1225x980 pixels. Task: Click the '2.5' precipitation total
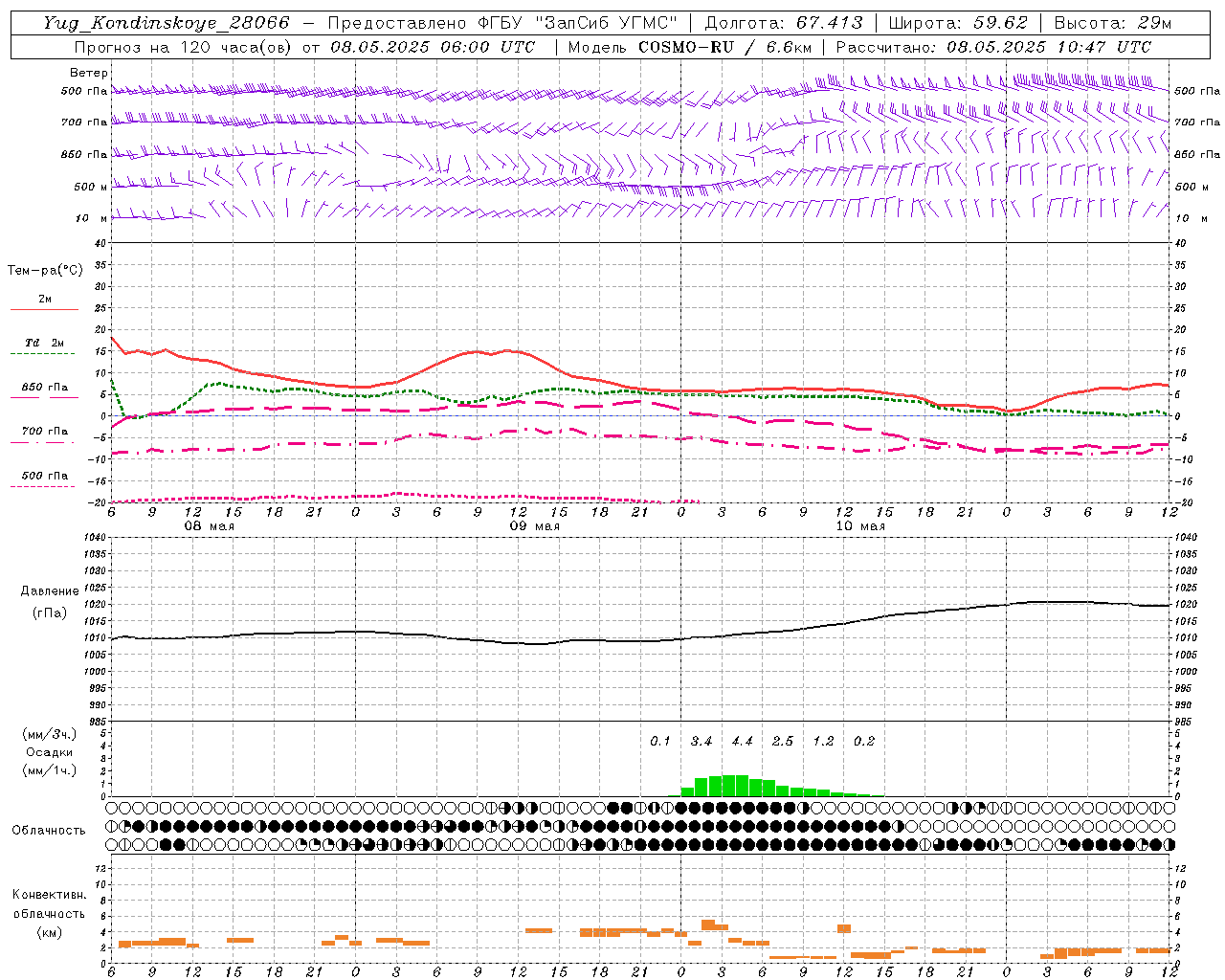pyautogui.click(x=783, y=741)
